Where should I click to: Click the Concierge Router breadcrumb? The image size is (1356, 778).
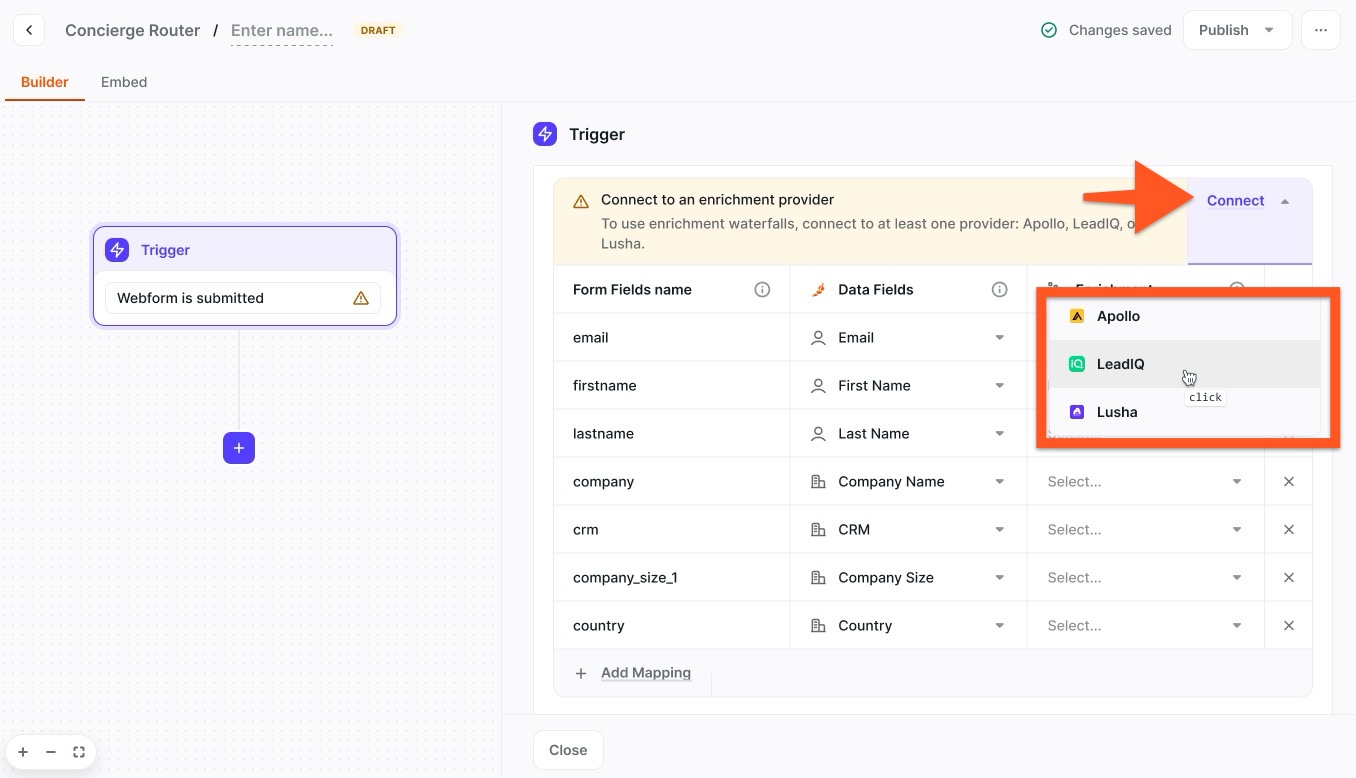133,30
